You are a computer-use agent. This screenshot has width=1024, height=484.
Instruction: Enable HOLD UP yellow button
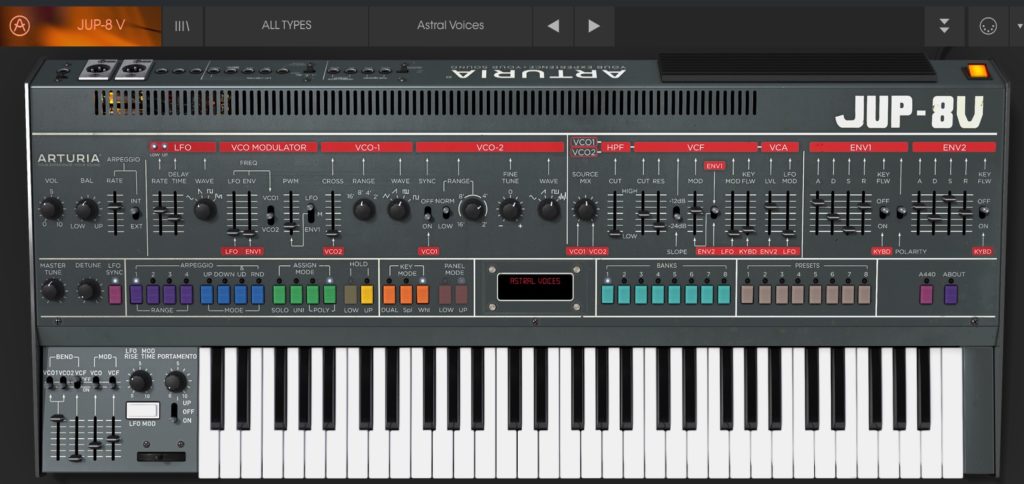[367, 295]
